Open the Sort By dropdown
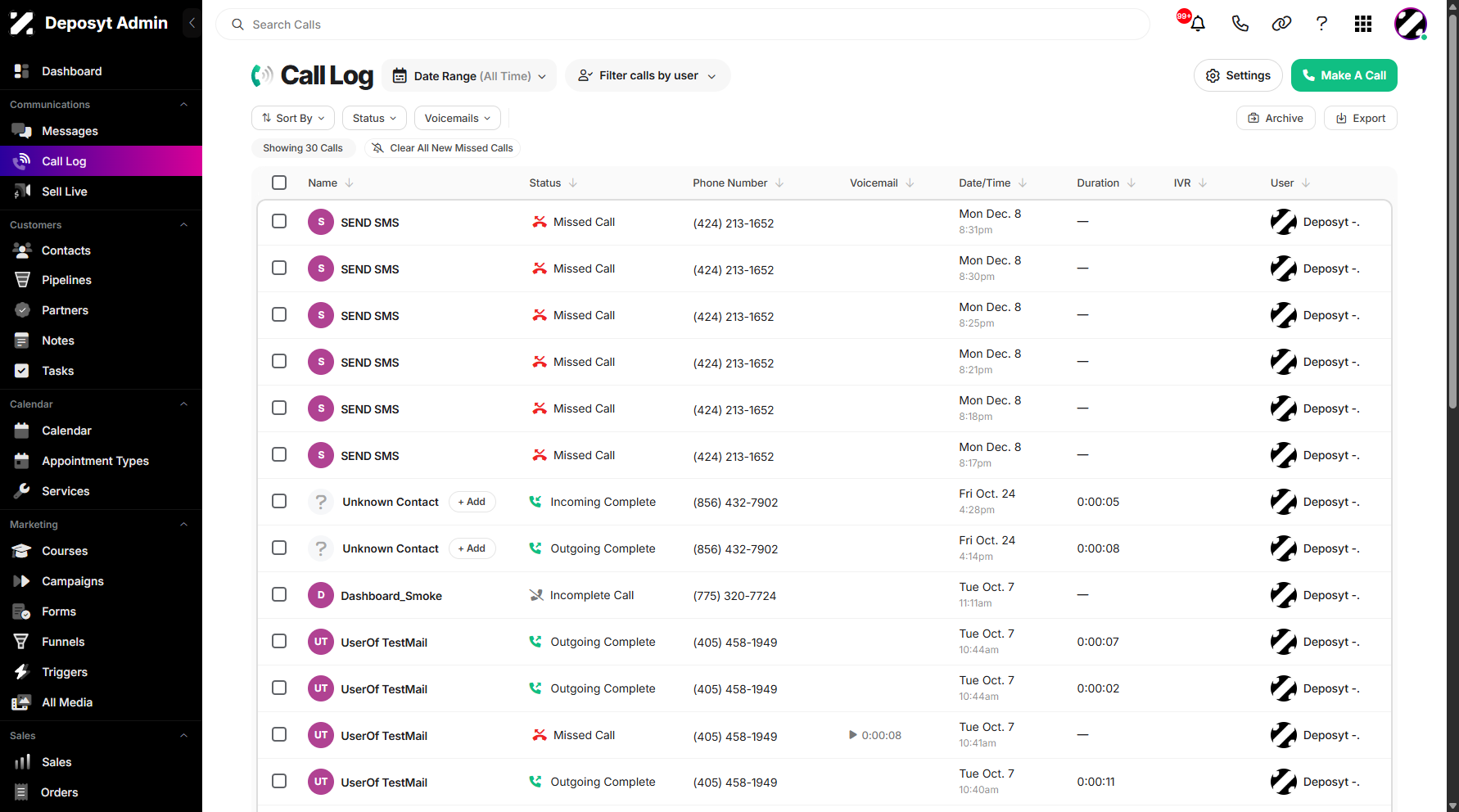The height and width of the screenshot is (812, 1459). (x=293, y=118)
